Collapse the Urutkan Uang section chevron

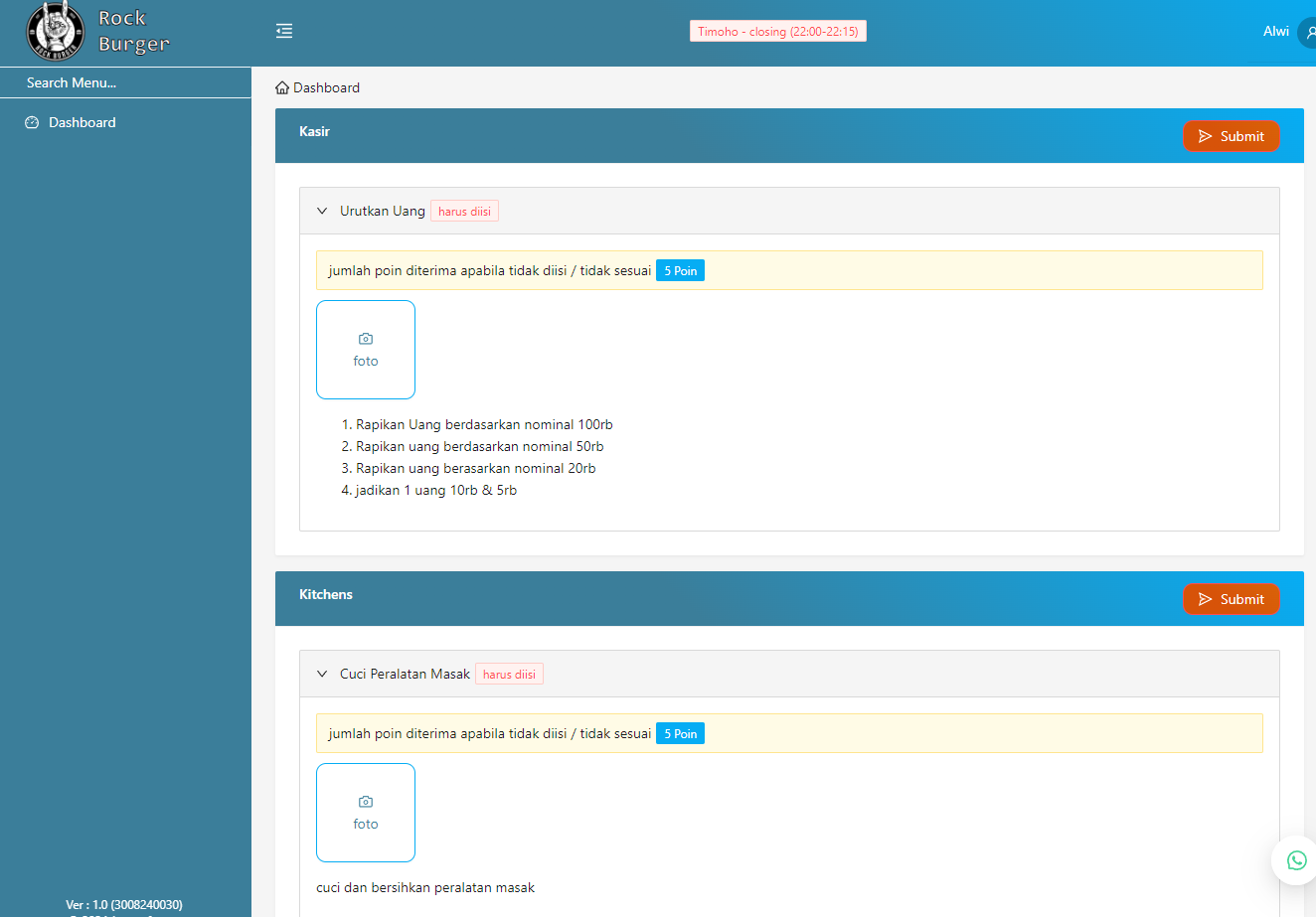pos(322,211)
